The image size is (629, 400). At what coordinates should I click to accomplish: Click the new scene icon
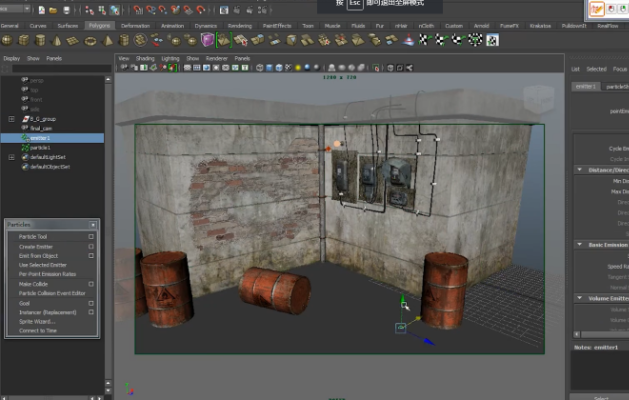click(42, 10)
